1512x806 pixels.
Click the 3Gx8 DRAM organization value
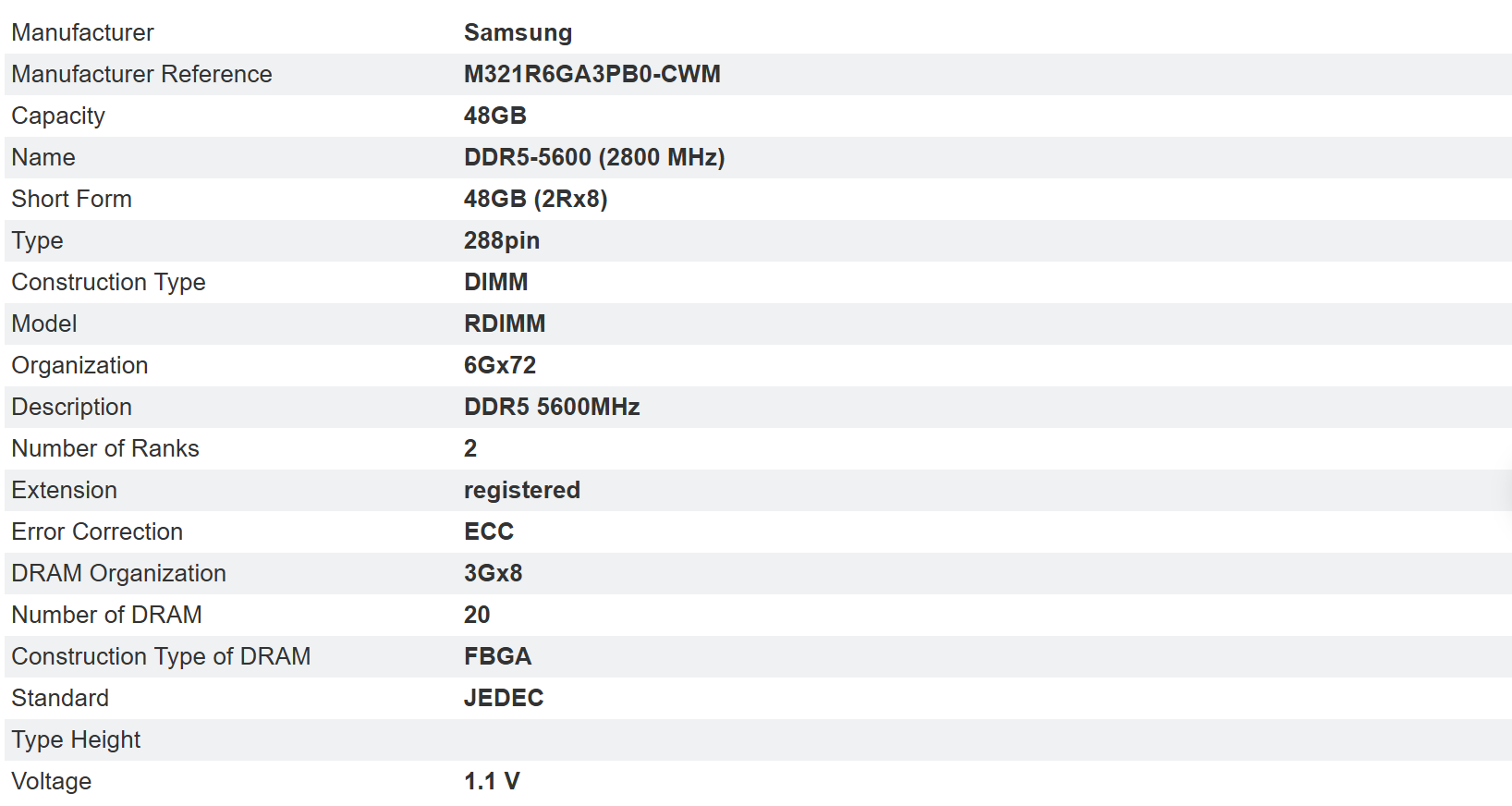493,574
